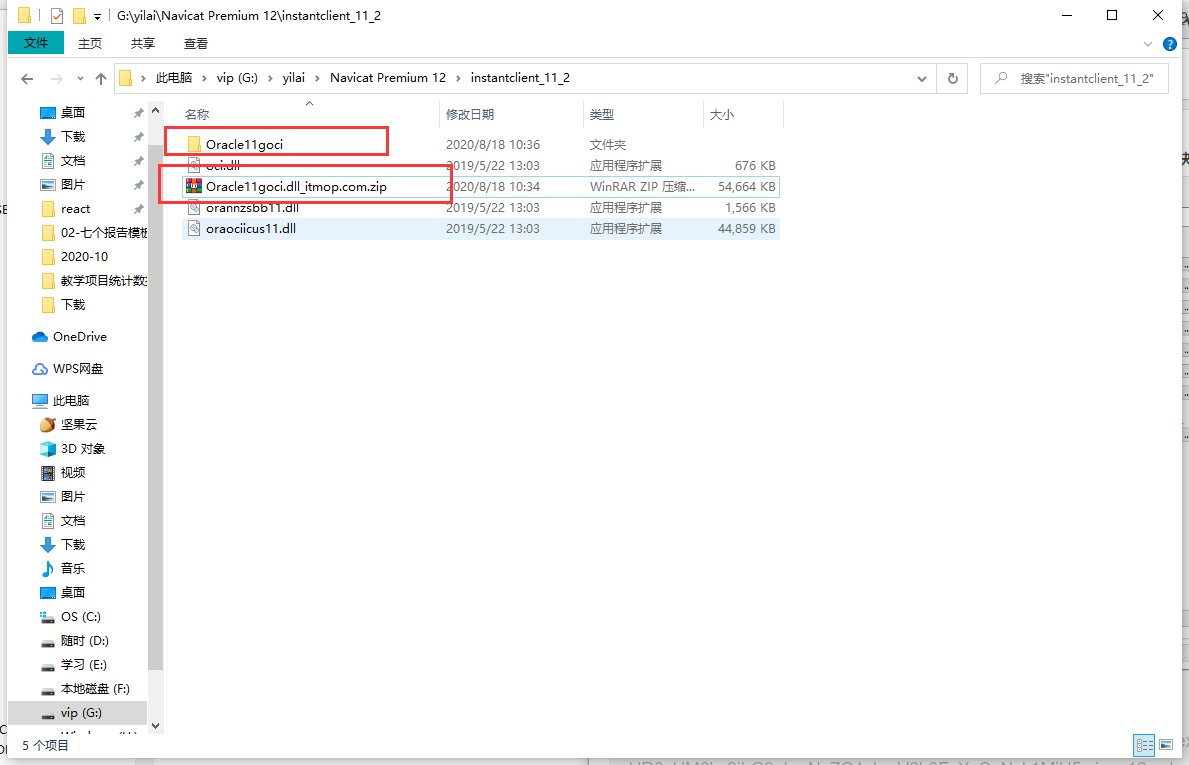Viewport: 1189px width, 765px height.
Task: Open pinned 下载 in quick access
Action: pyautogui.click(x=73, y=136)
